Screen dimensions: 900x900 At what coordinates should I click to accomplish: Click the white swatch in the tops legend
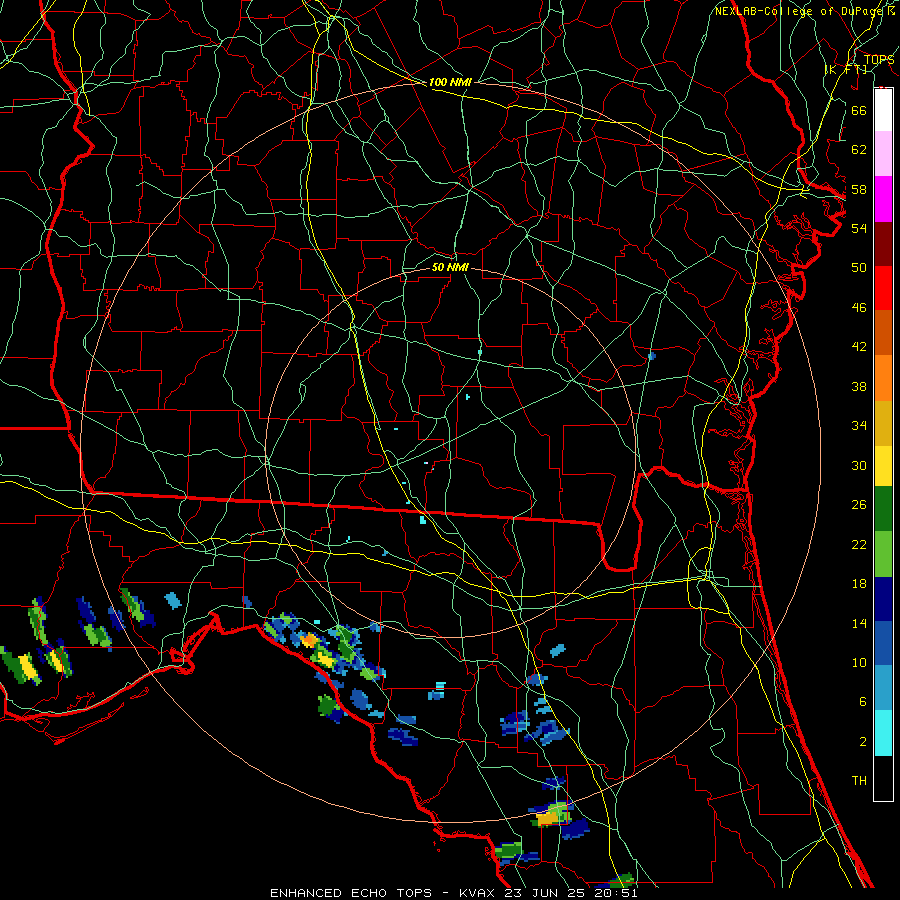pyautogui.click(x=883, y=109)
